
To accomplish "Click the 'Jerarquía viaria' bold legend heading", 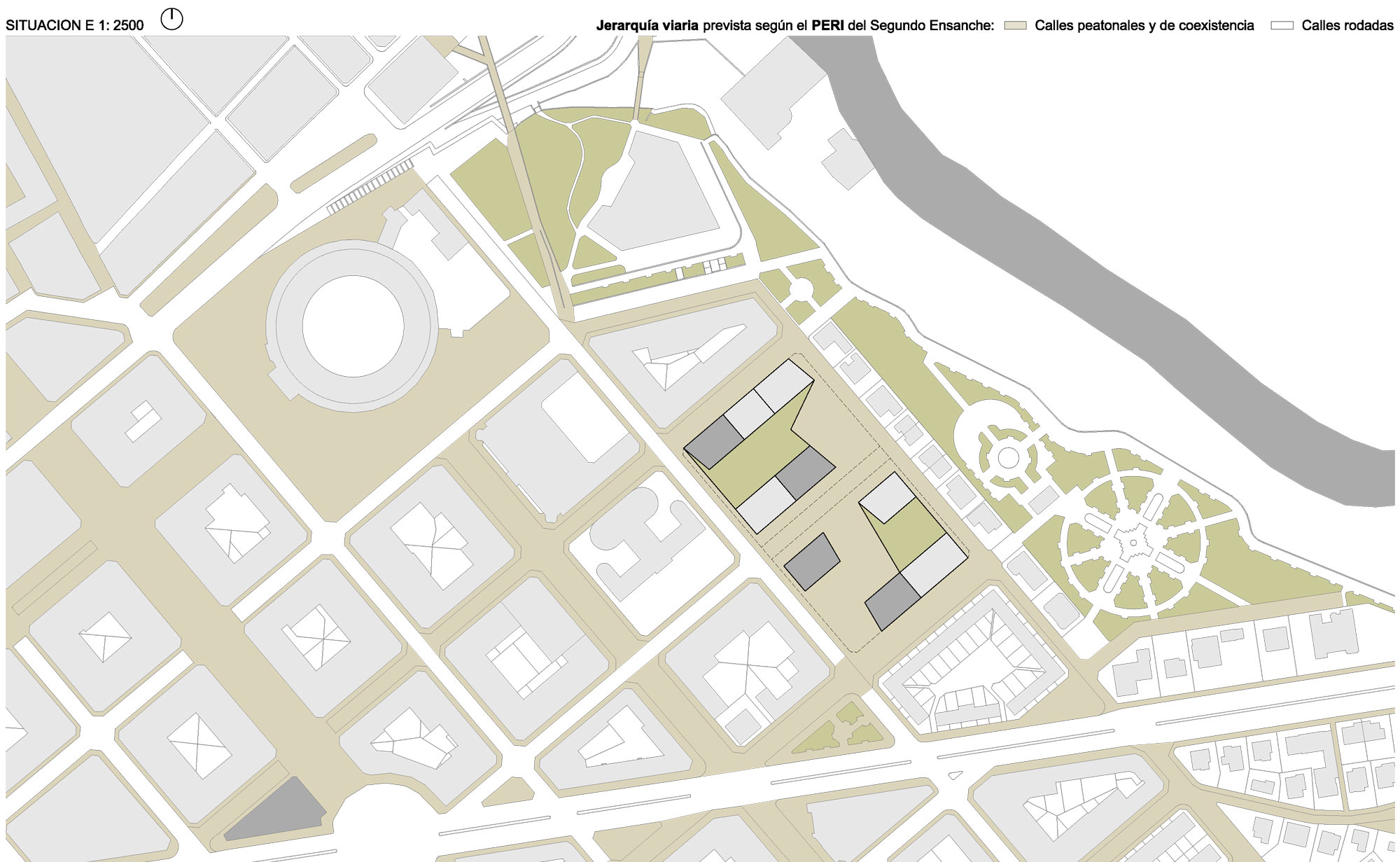I will (647, 26).
